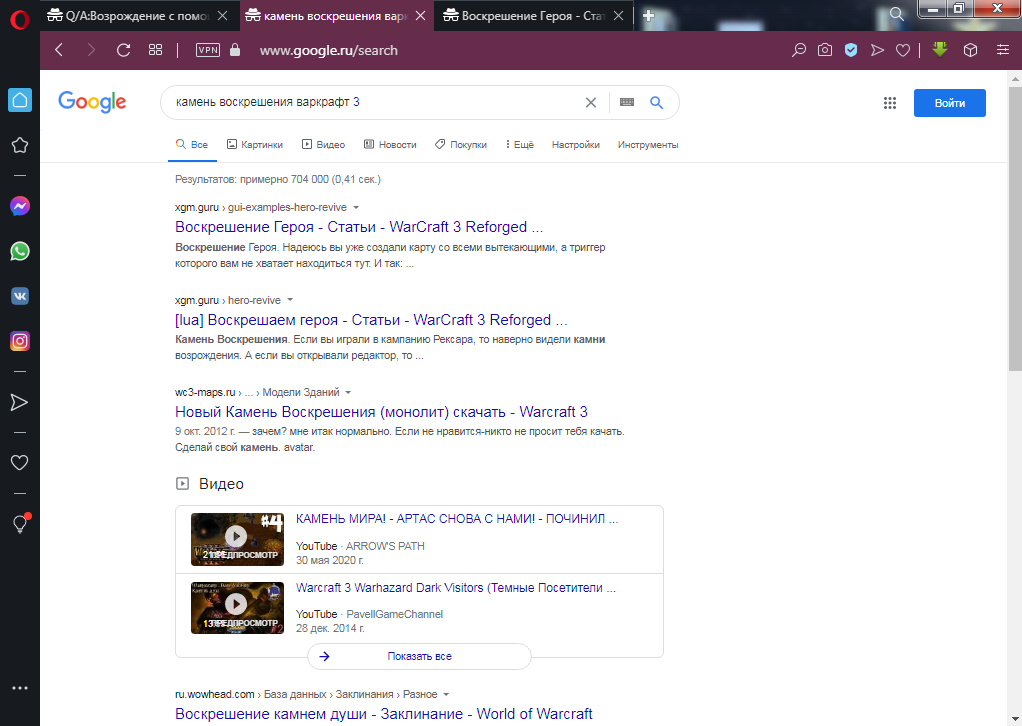Open the search-in-page magnifier icon in toolbar
Screen dimensions: 1022x726
tap(798, 50)
